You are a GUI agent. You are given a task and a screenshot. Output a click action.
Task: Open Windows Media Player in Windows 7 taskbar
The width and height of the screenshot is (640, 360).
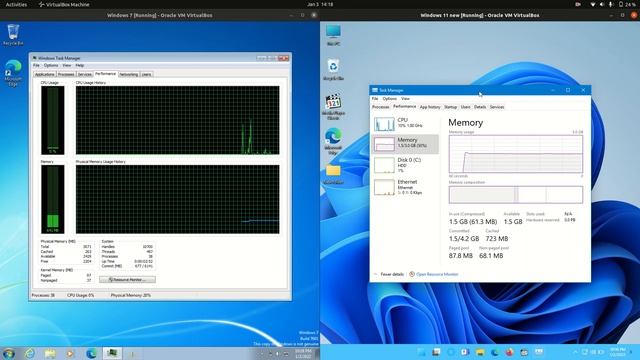70,353
